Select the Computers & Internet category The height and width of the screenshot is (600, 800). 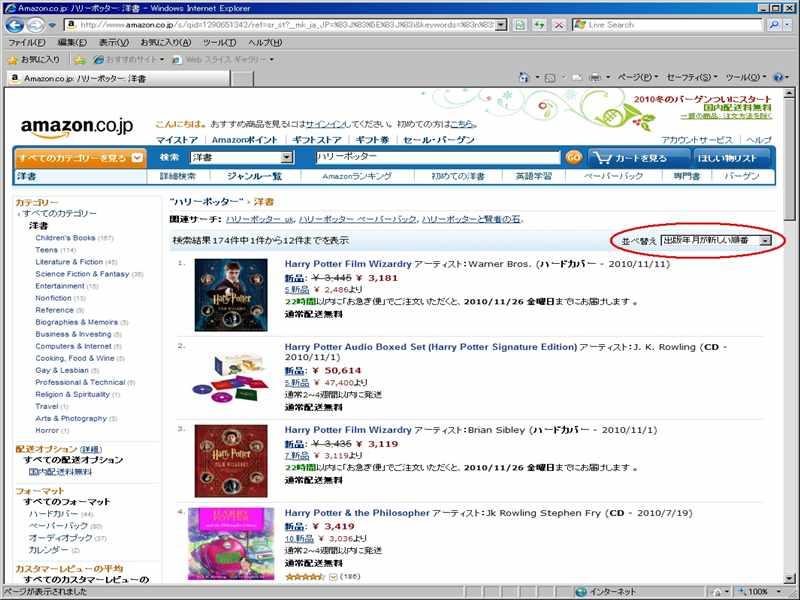pyautogui.click(x=73, y=346)
